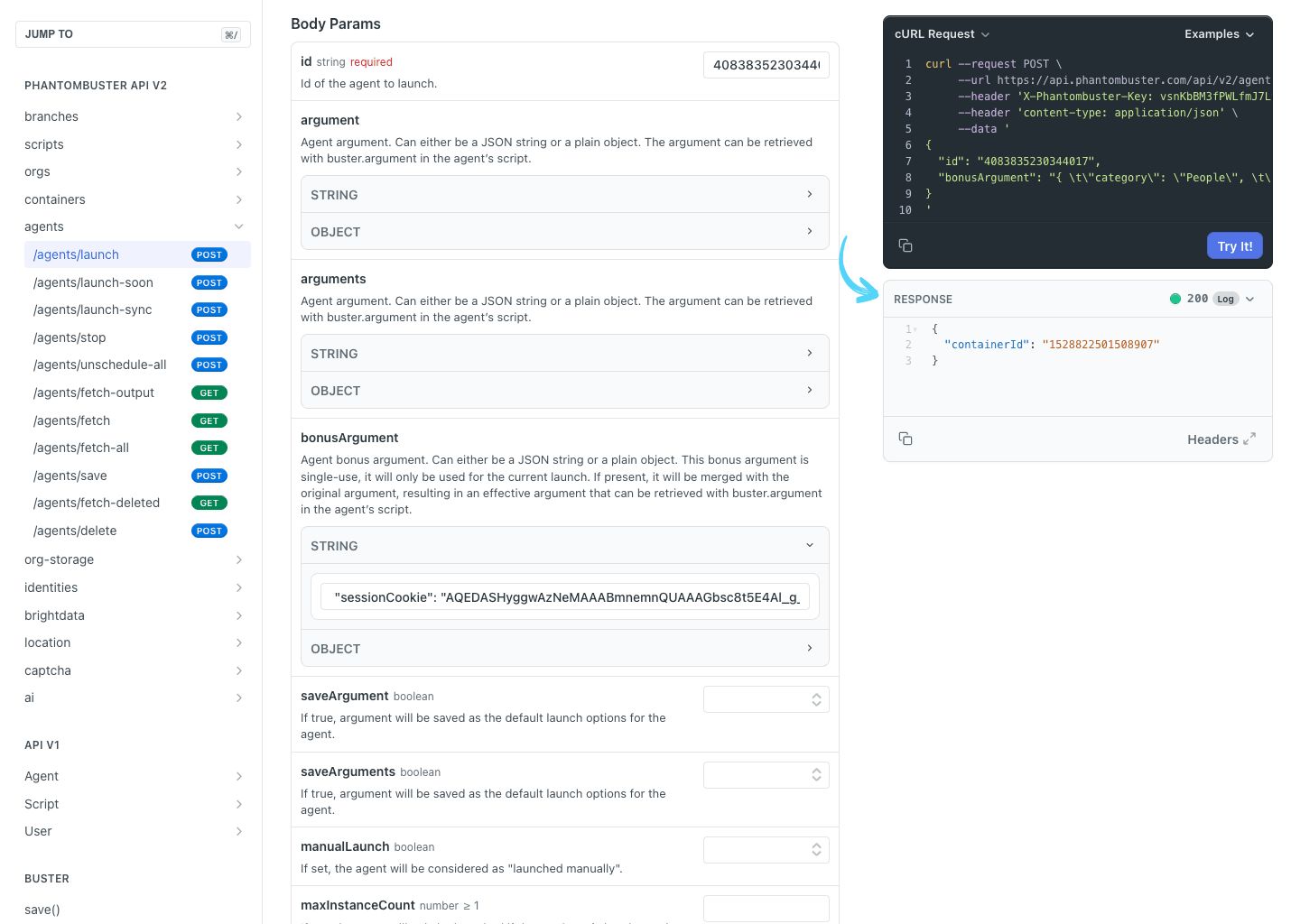The image size is (1291, 924).
Task: Click the maxInstanceCount number field
Action: [x=766, y=909]
